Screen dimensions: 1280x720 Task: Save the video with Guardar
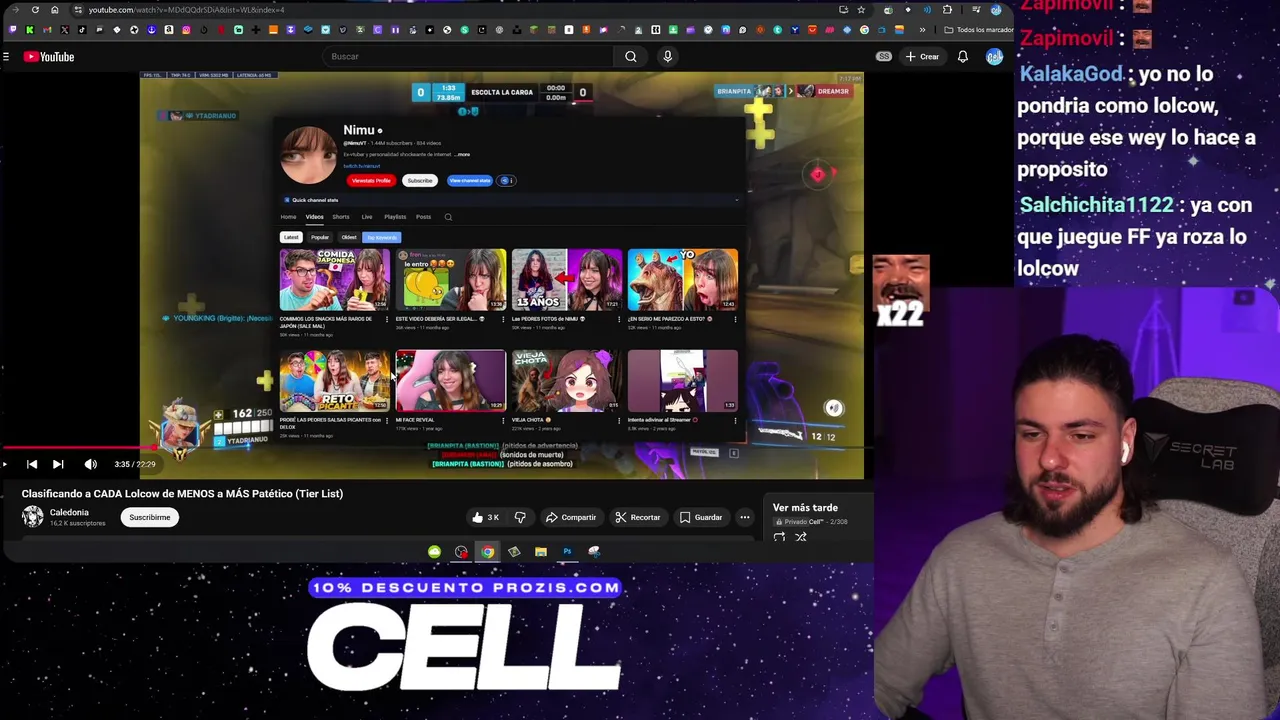(701, 517)
